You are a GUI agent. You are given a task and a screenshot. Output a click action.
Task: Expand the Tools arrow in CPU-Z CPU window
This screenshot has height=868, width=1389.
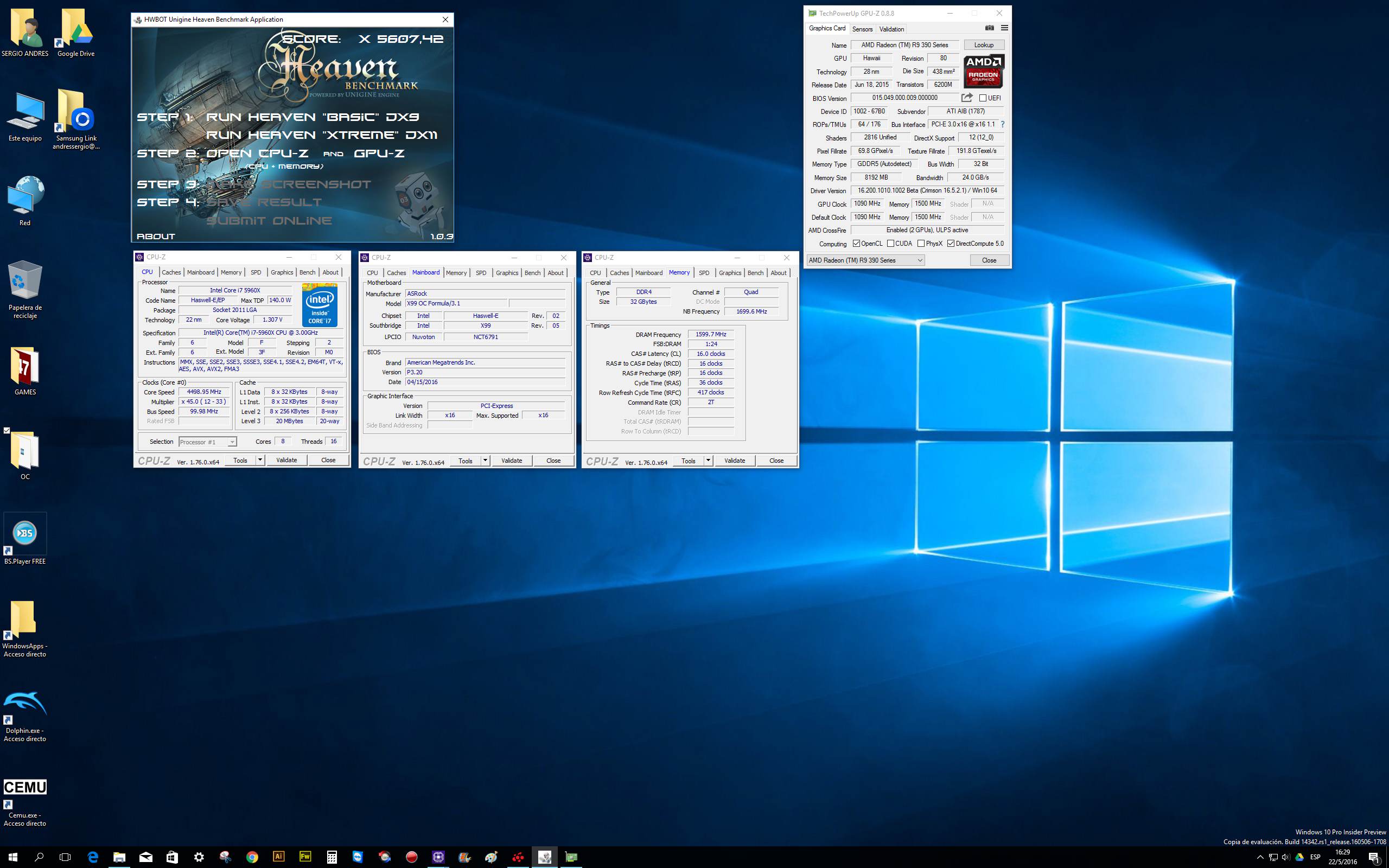(260, 460)
